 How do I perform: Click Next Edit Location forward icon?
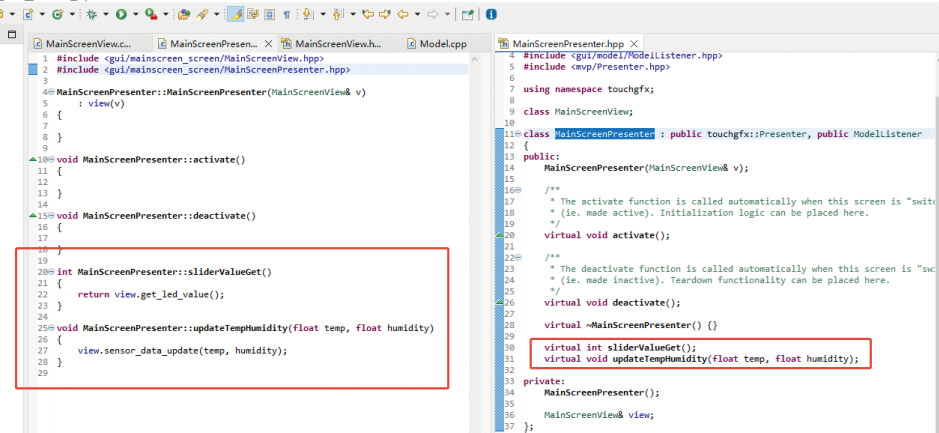click(x=386, y=14)
